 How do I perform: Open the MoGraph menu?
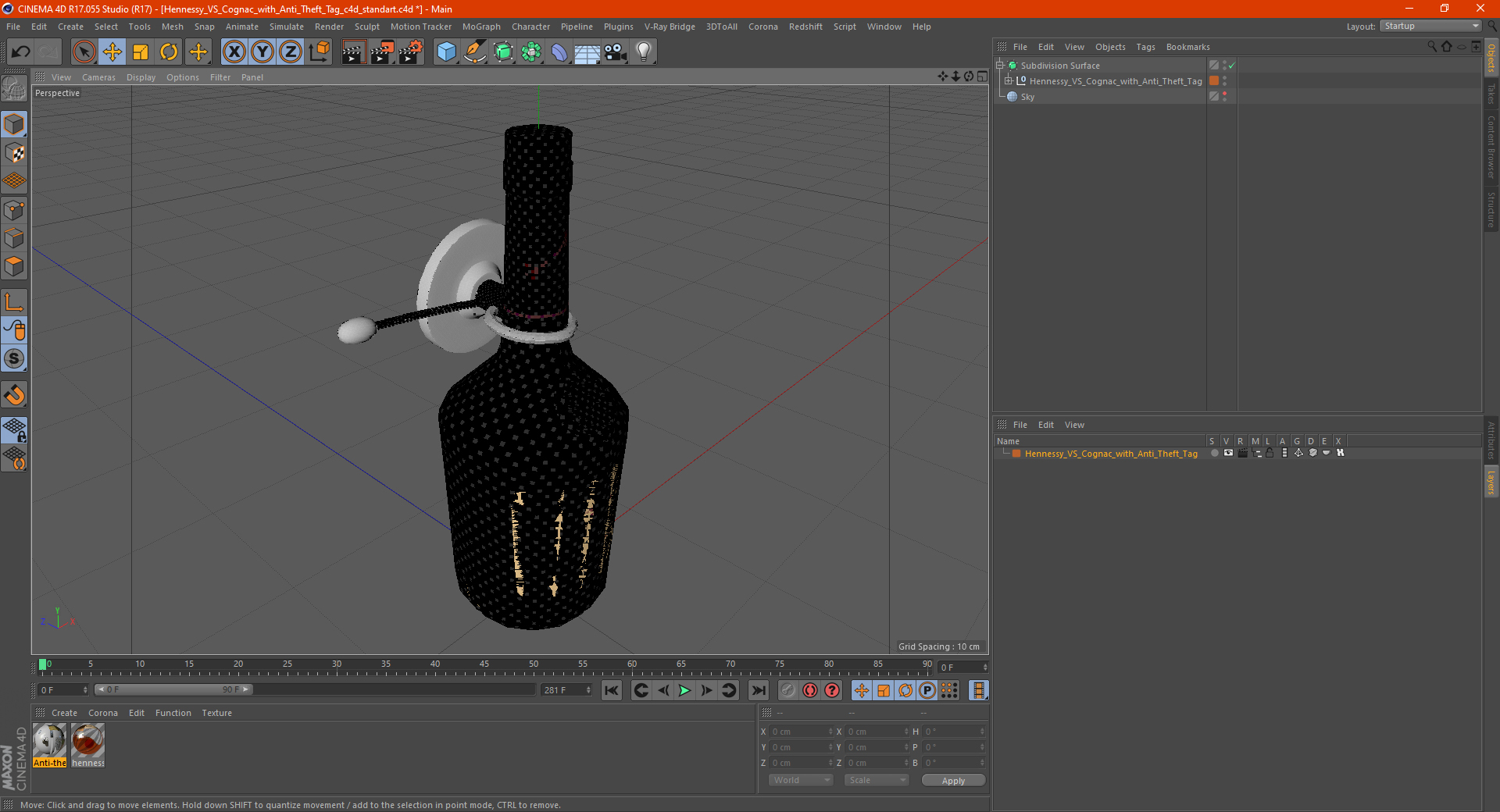click(481, 27)
